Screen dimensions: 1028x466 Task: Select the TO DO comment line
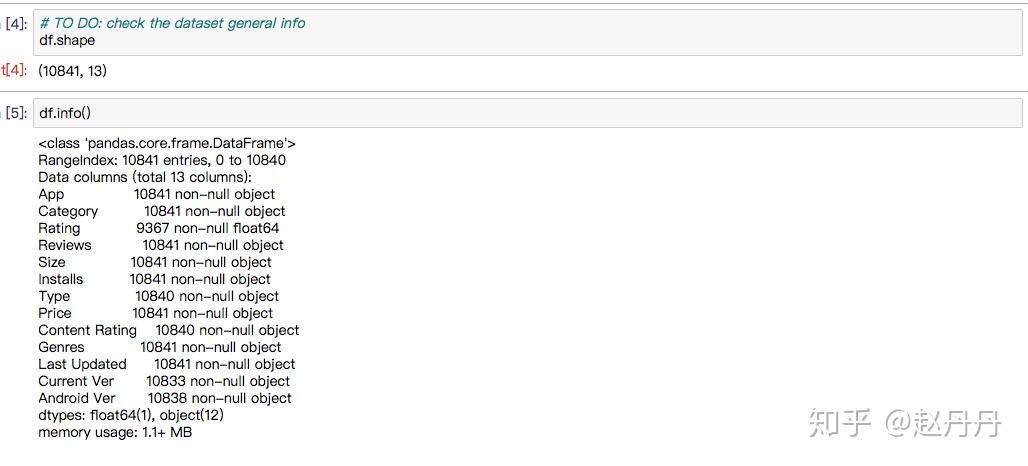click(172, 24)
